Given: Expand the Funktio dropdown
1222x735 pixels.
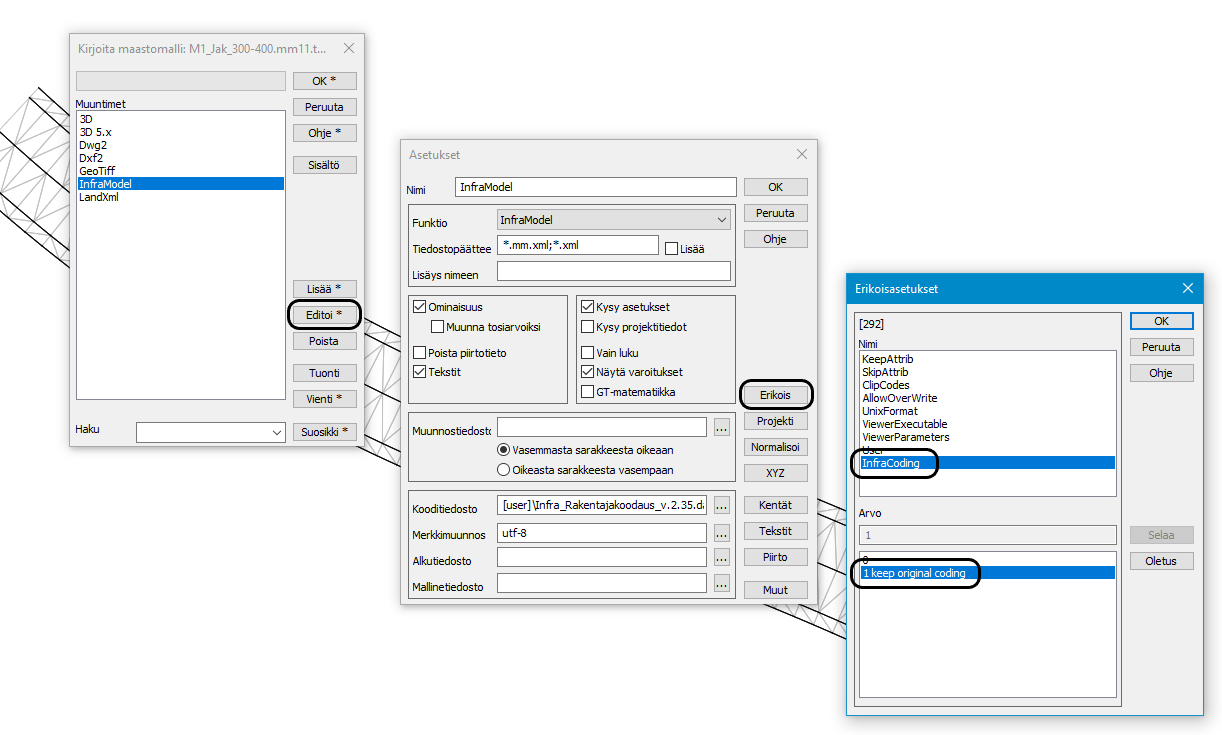Looking at the screenshot, I should 722,220.
